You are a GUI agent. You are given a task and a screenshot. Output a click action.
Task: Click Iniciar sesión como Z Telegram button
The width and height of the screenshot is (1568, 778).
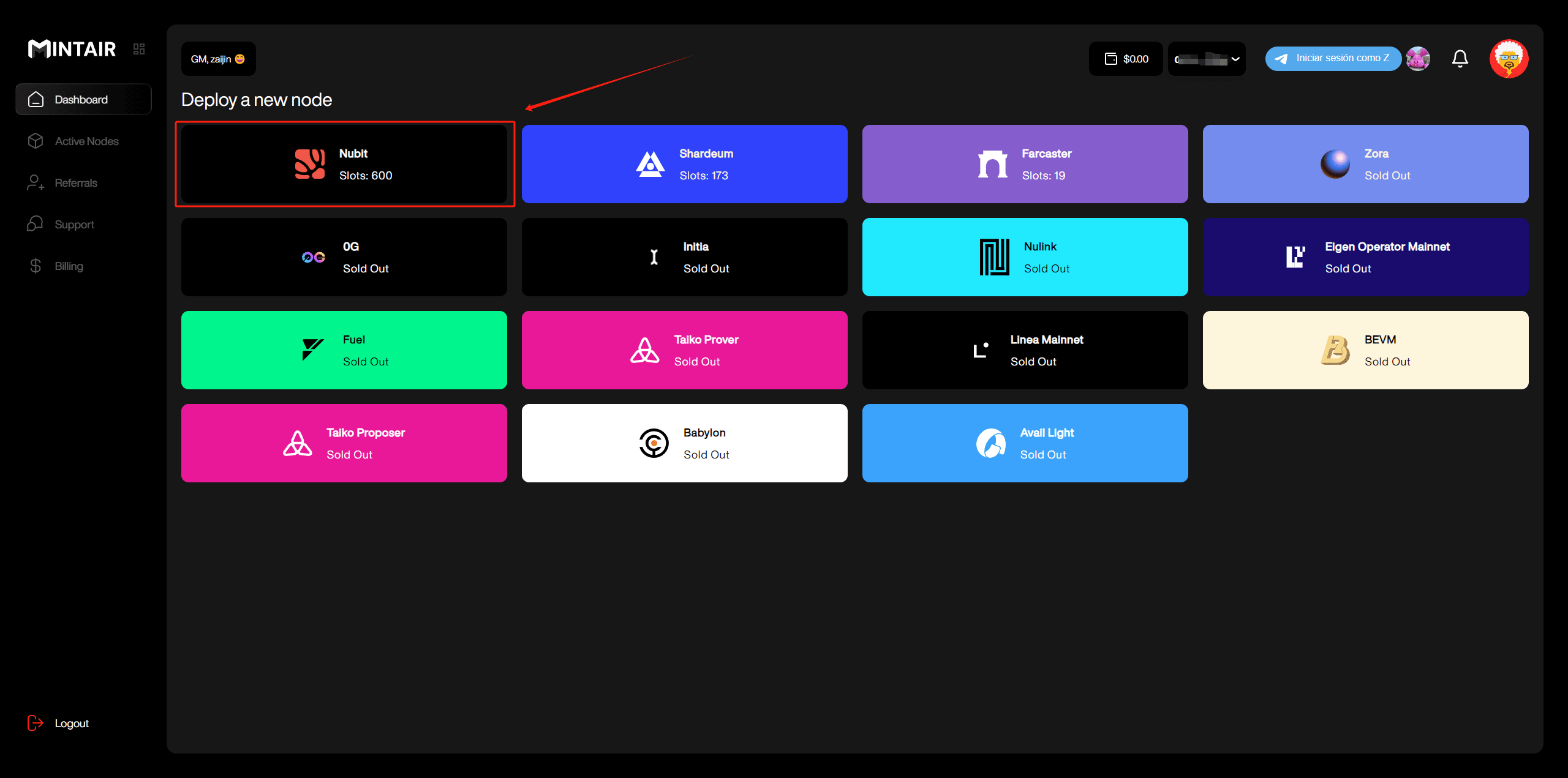[1333, 58]
